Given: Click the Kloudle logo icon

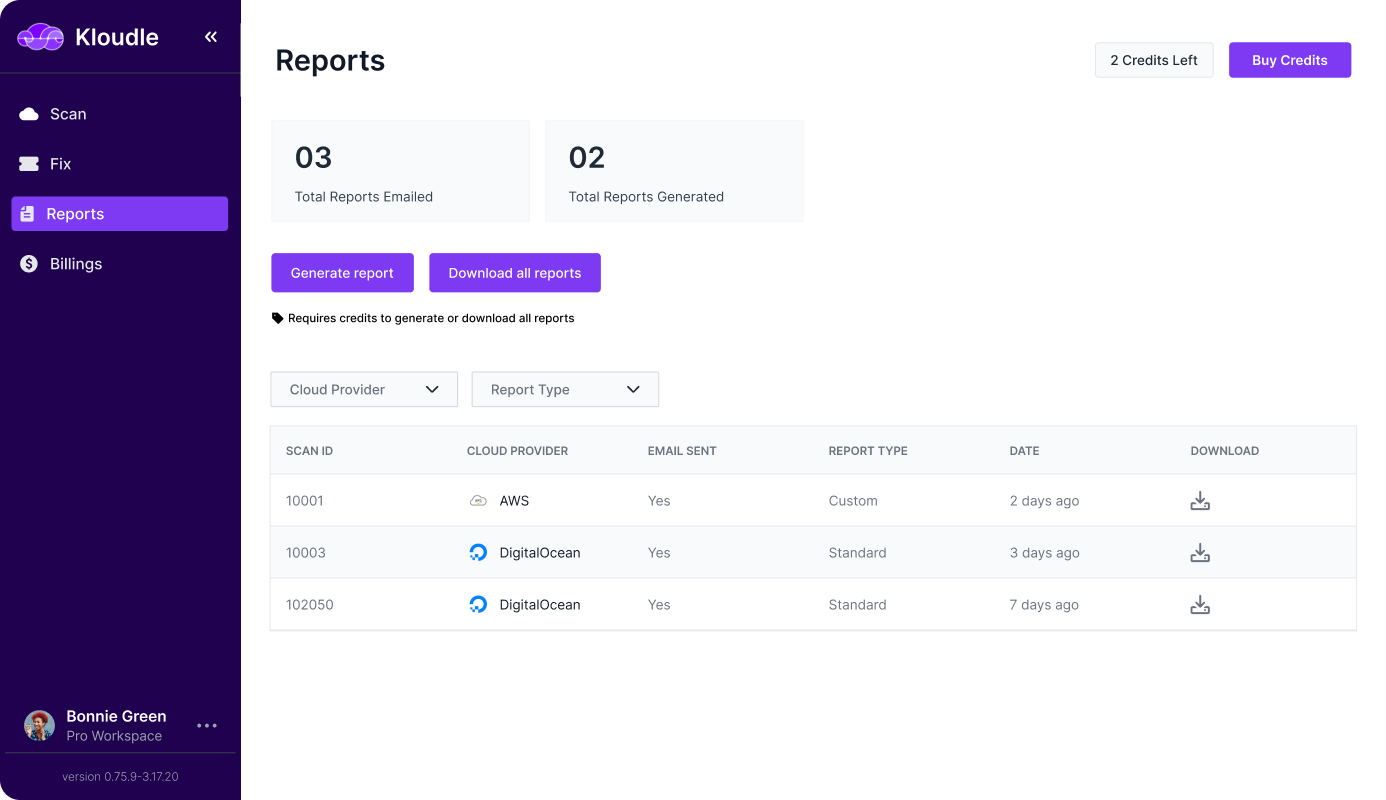Looking at the screenshot, I should 40,37.
